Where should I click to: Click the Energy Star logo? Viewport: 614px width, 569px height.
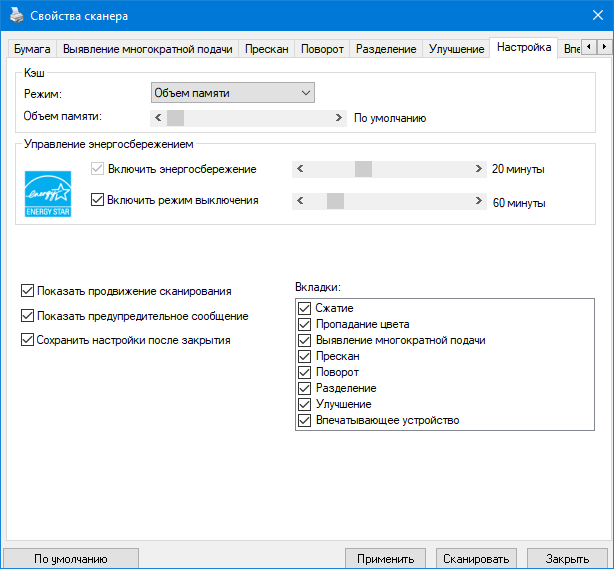[48, 193]
